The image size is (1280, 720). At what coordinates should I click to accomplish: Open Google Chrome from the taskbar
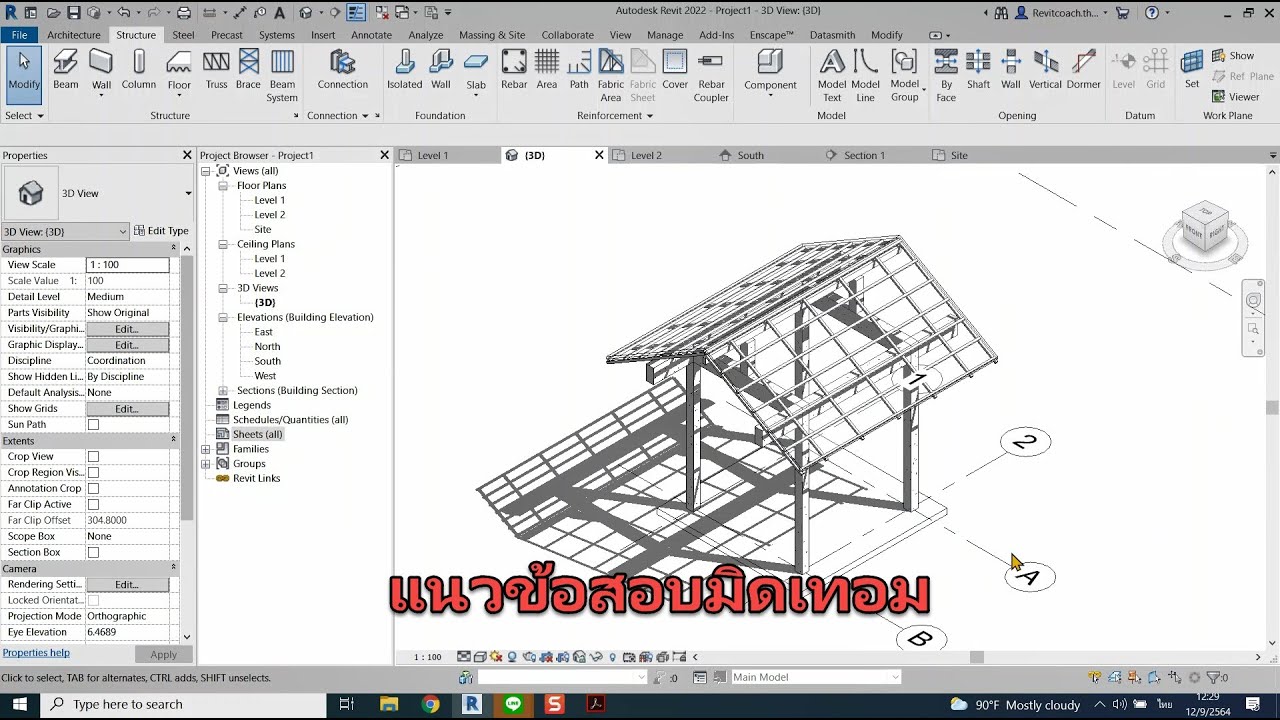tap(431, 704)
